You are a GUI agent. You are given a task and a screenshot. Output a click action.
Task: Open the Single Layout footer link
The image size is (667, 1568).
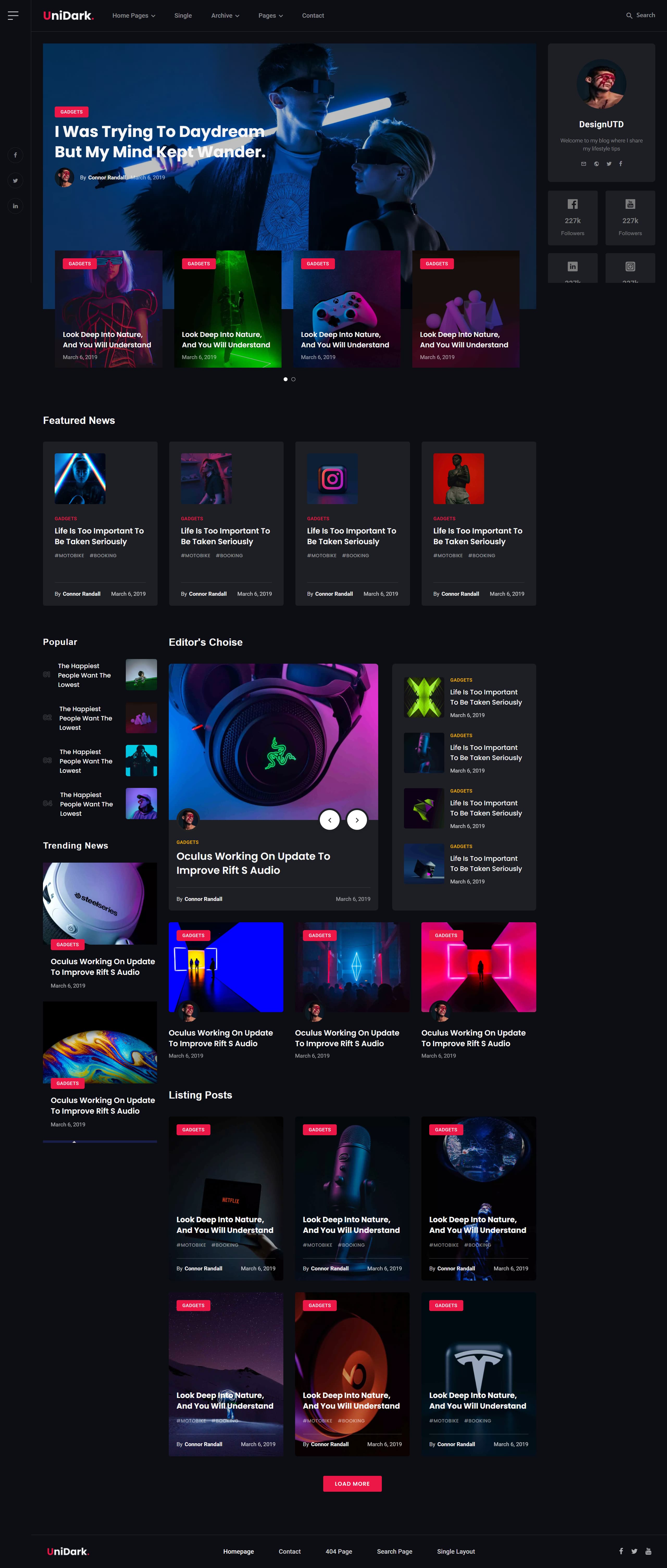(x=456, y=1551)
